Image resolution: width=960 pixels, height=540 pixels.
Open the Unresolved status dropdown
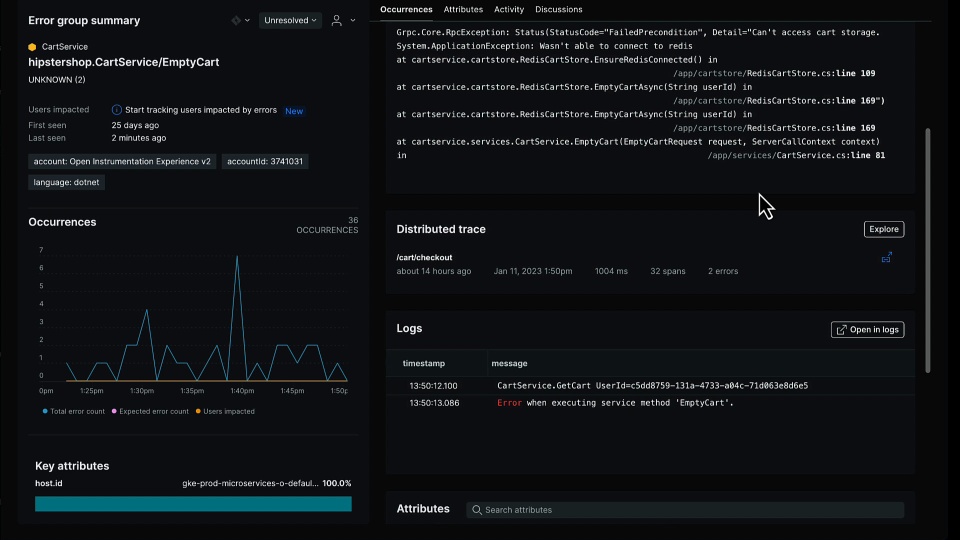click(290, 20)
